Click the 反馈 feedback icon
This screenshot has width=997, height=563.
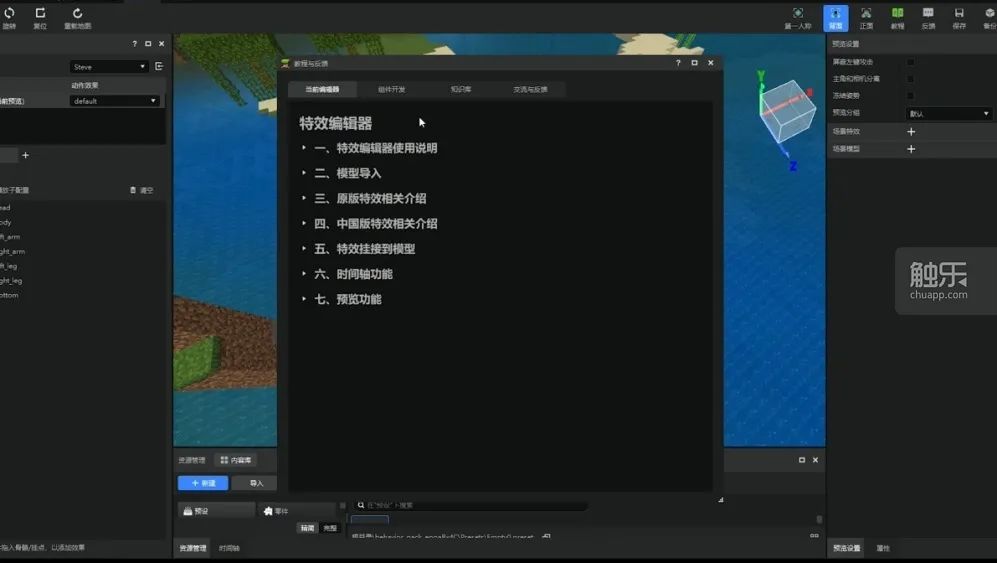(928, 14)
